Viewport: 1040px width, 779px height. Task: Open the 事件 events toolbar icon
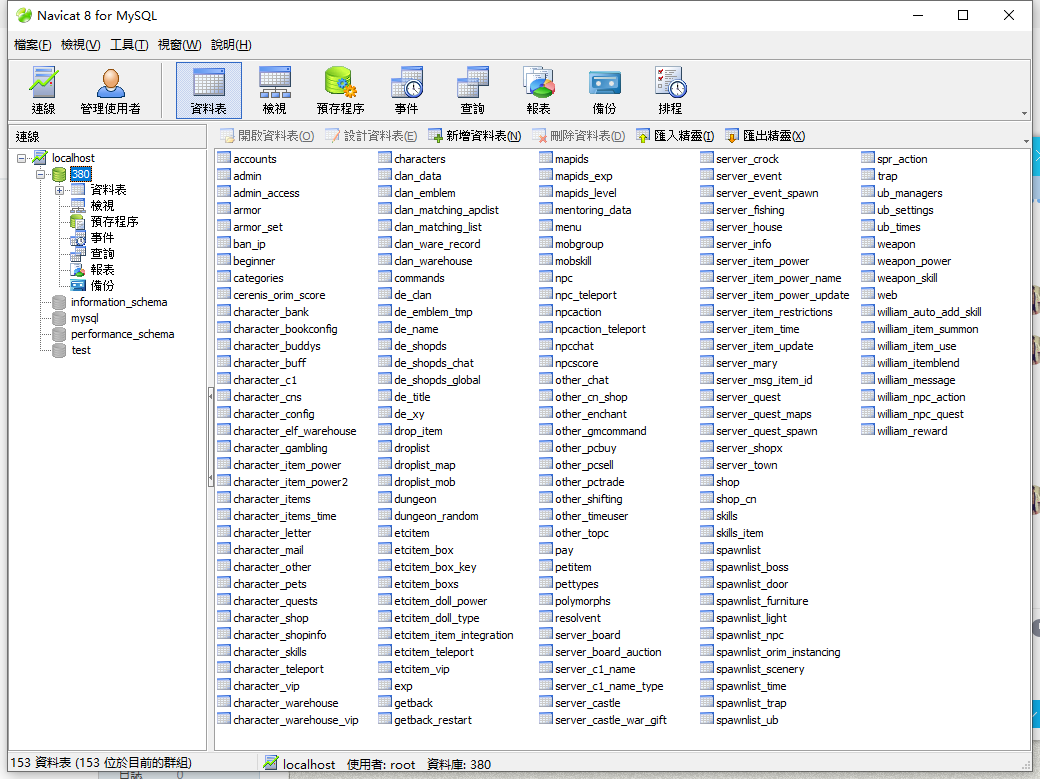coord(406,90)
